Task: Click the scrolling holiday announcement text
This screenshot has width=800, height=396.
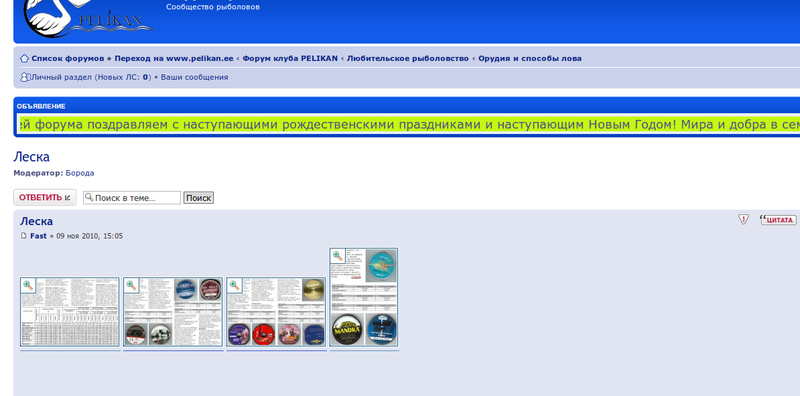Action: click(409, 125)
